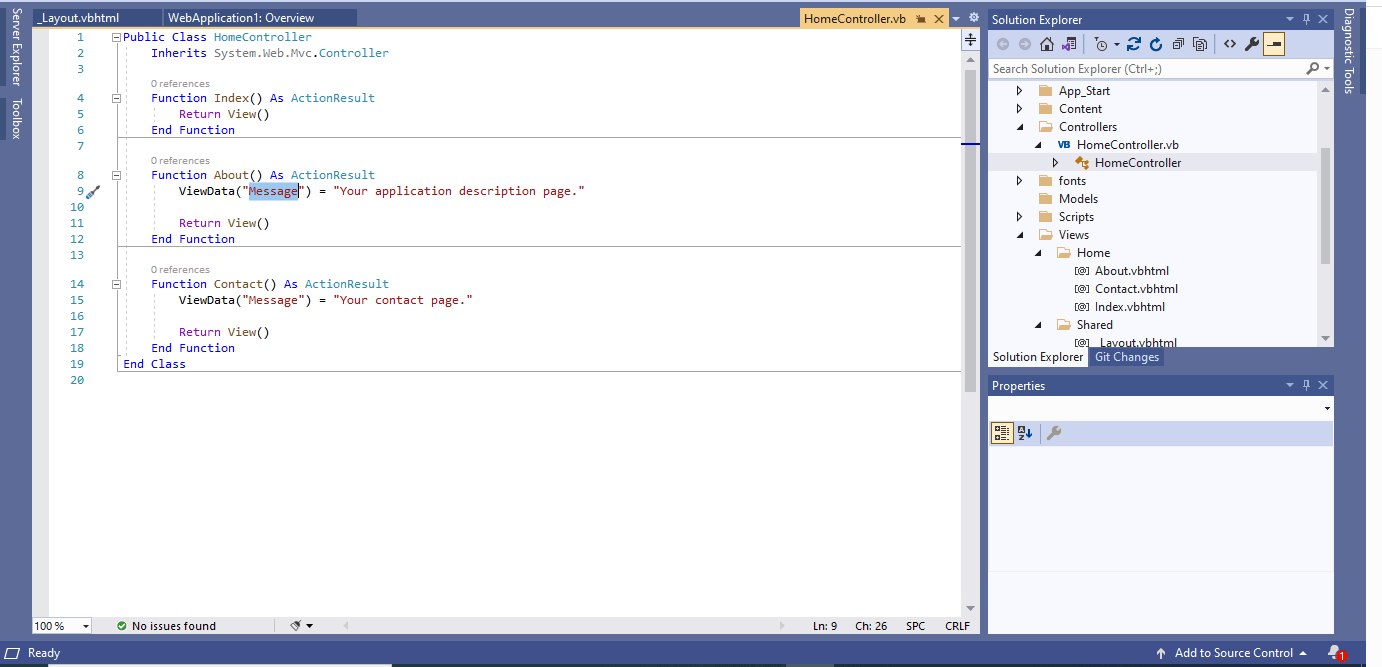Open the Diagnostic Tools side panel
1382x667 pixels.
click(x=1348, y=50)
